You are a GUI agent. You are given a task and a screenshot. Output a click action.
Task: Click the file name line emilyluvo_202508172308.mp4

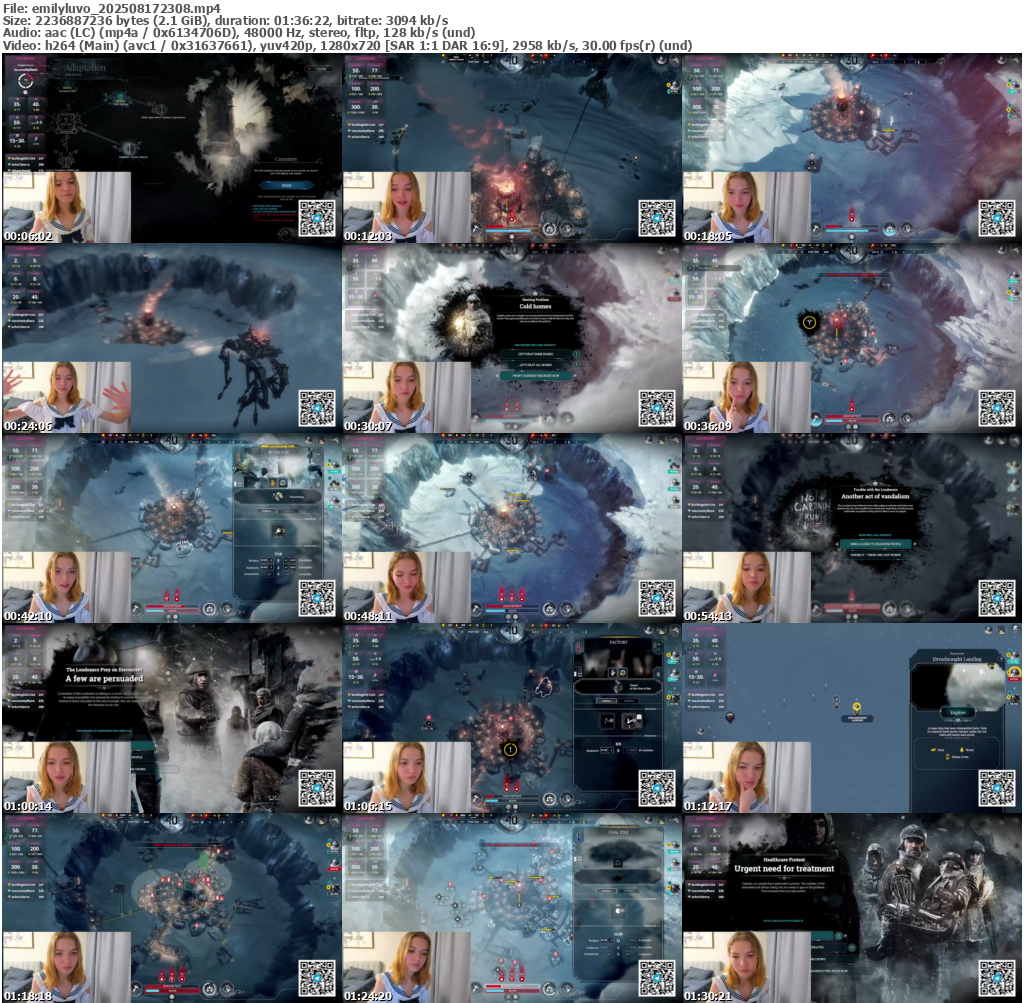(112, 8)
